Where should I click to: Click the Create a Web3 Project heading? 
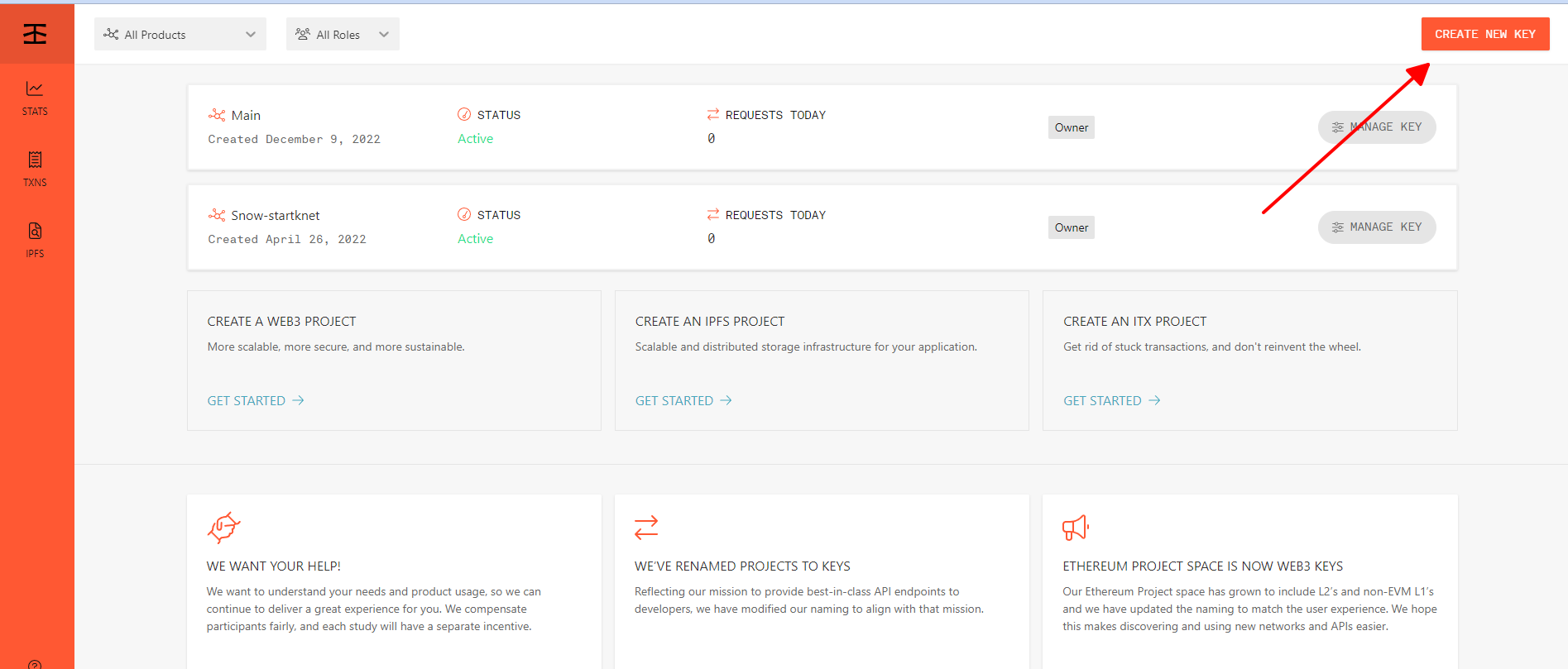(281, 322)
